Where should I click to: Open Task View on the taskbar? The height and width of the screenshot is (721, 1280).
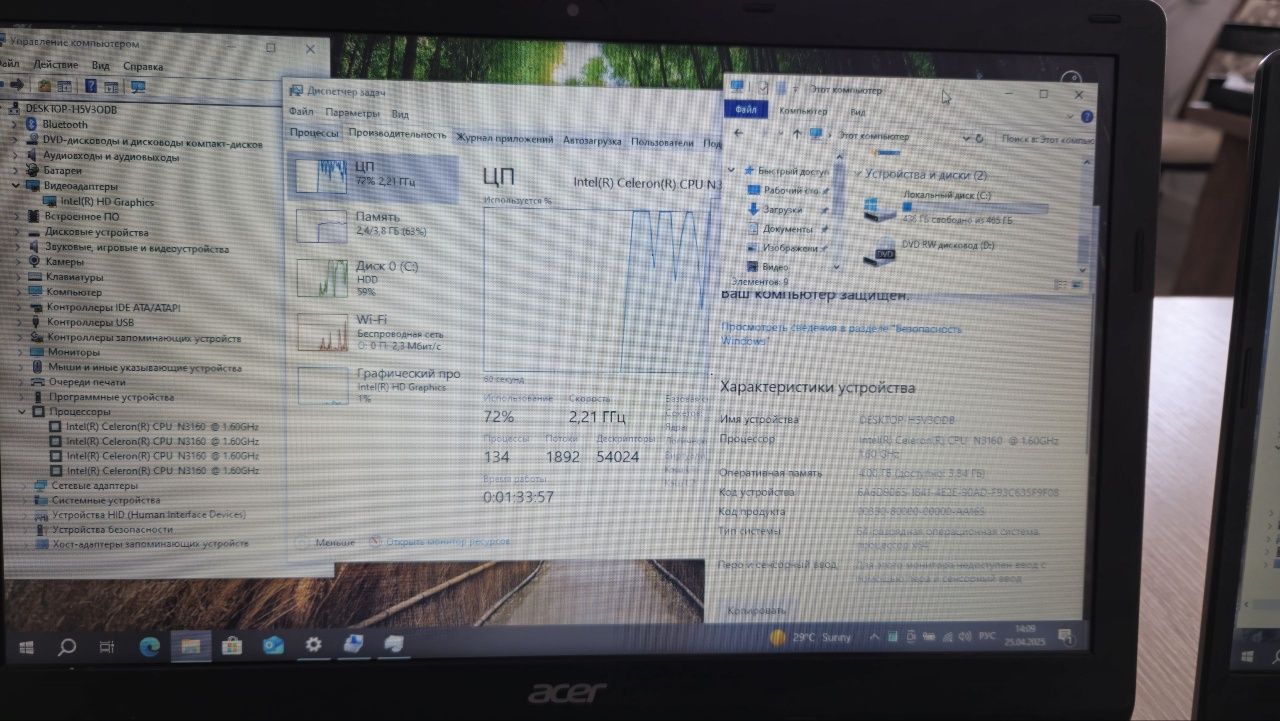pos(107,647)
